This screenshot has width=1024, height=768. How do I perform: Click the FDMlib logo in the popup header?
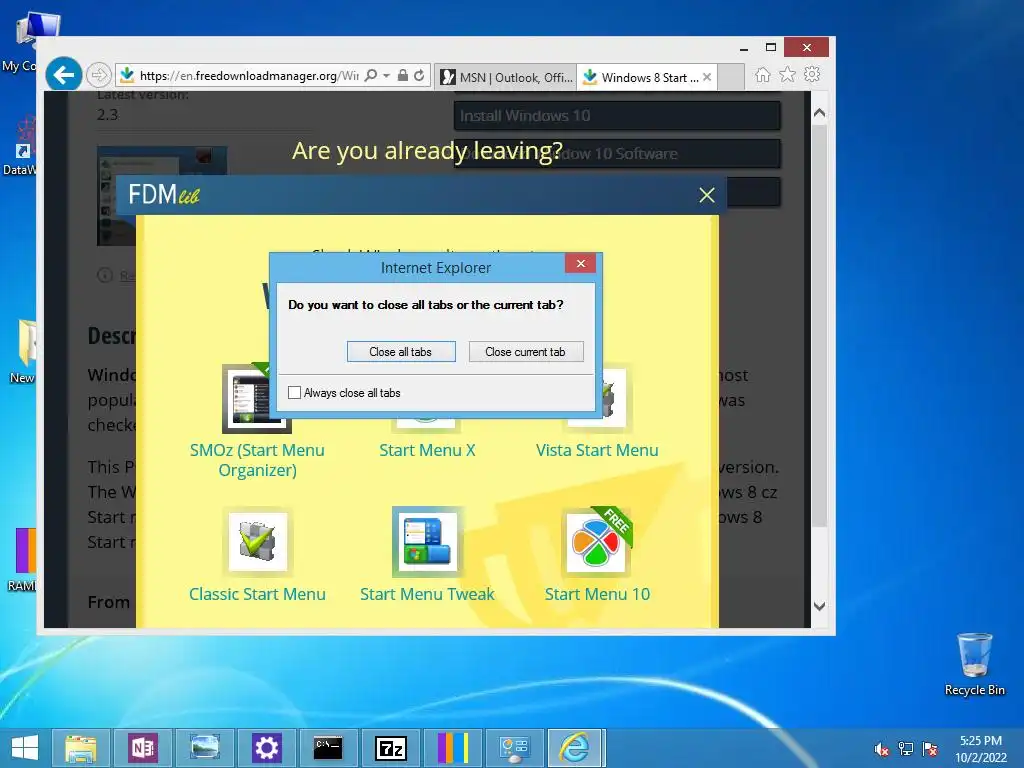coord(163,194)
